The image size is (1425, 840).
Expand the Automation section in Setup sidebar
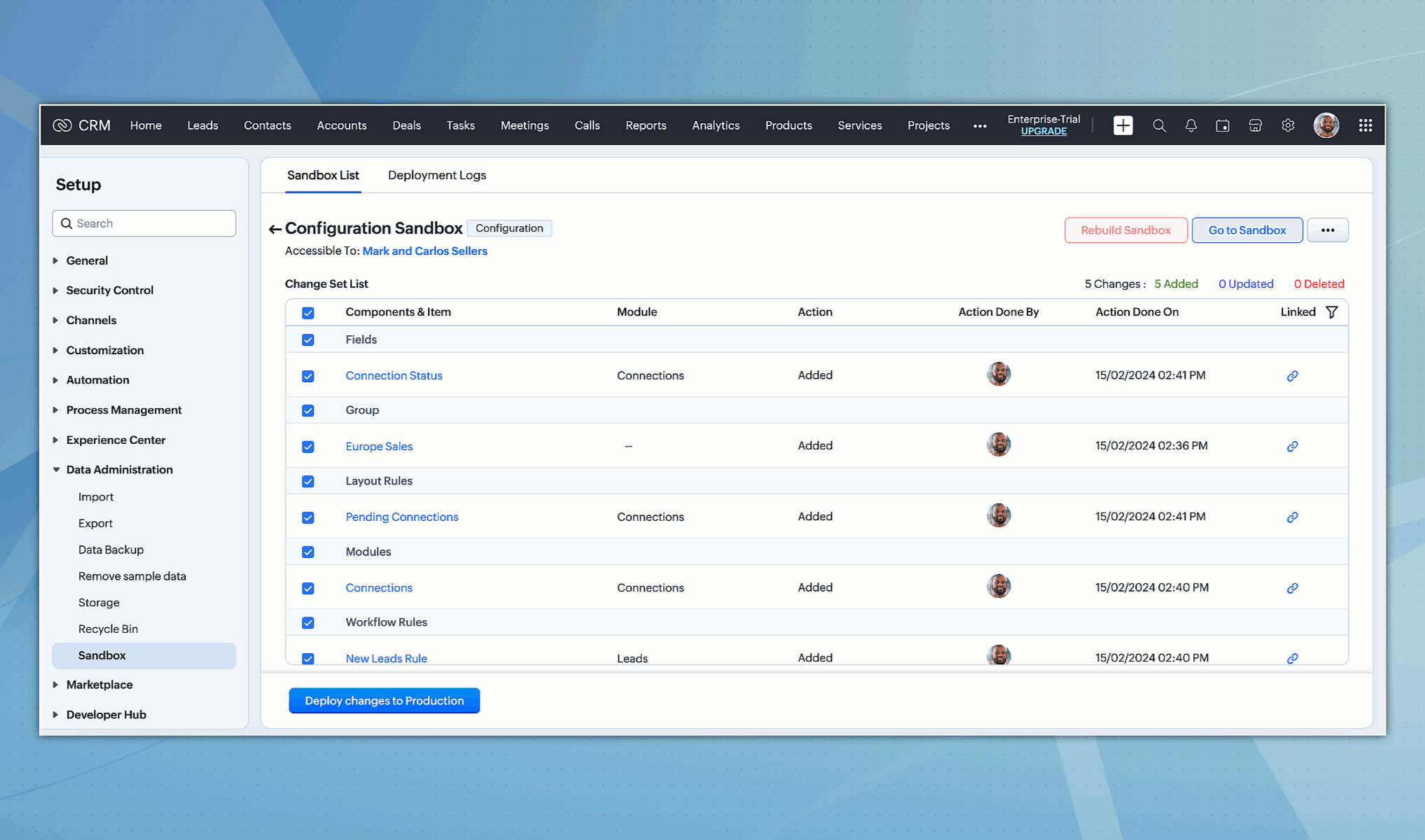pyautogui.click(x=97, y=380)
